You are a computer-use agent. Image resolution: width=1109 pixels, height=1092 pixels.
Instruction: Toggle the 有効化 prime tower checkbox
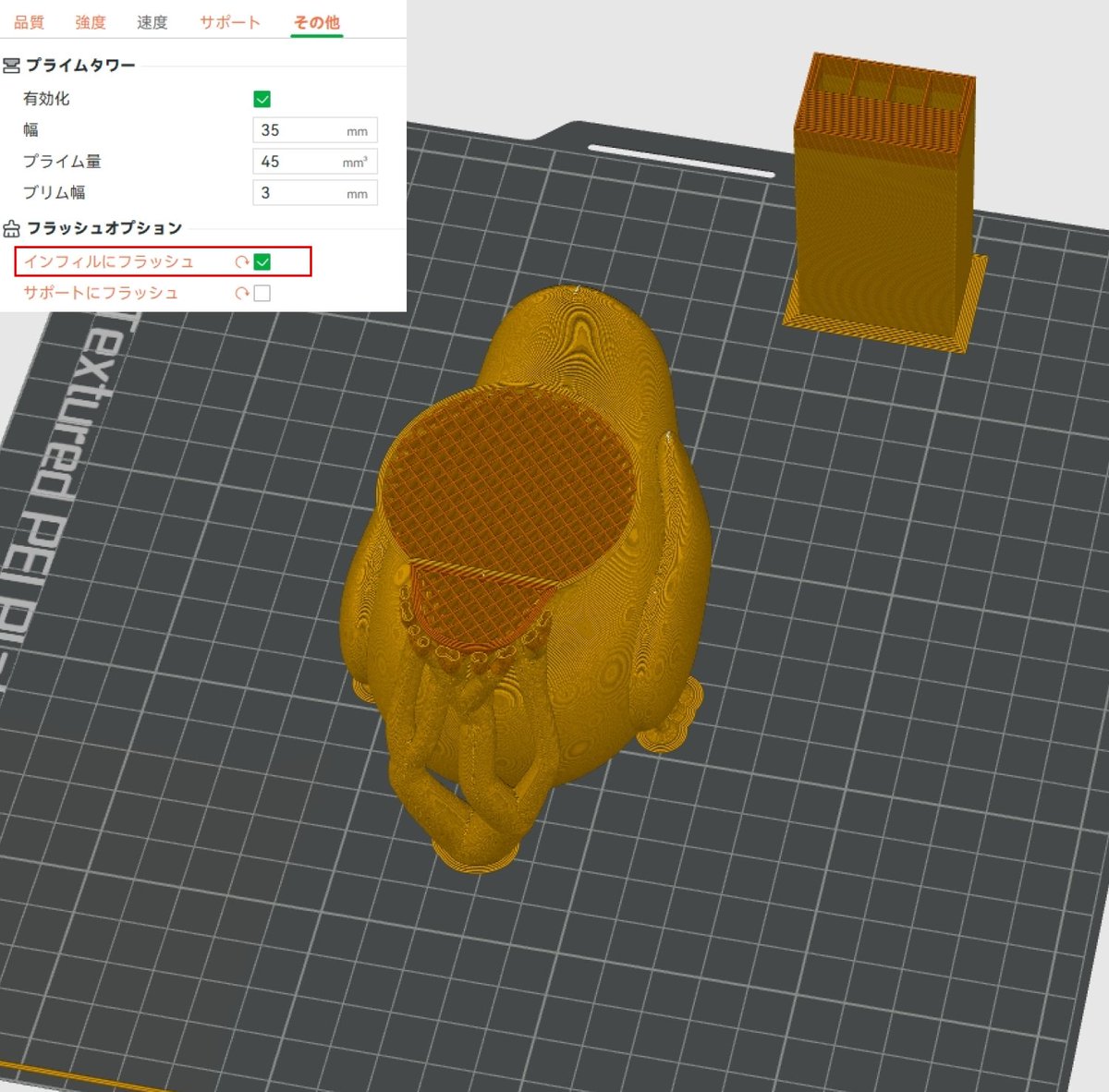click(262, 99)
